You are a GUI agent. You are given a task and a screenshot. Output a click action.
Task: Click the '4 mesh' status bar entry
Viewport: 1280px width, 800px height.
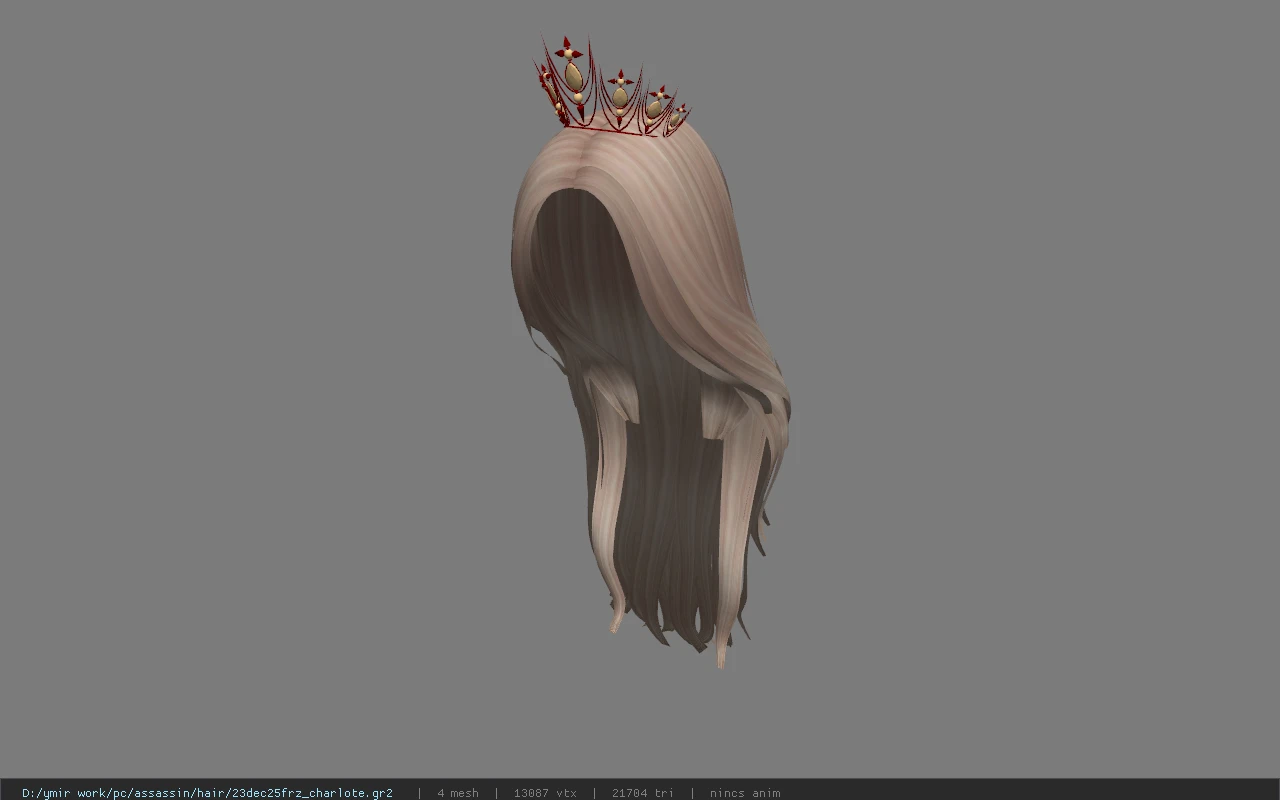coord(458,793)
